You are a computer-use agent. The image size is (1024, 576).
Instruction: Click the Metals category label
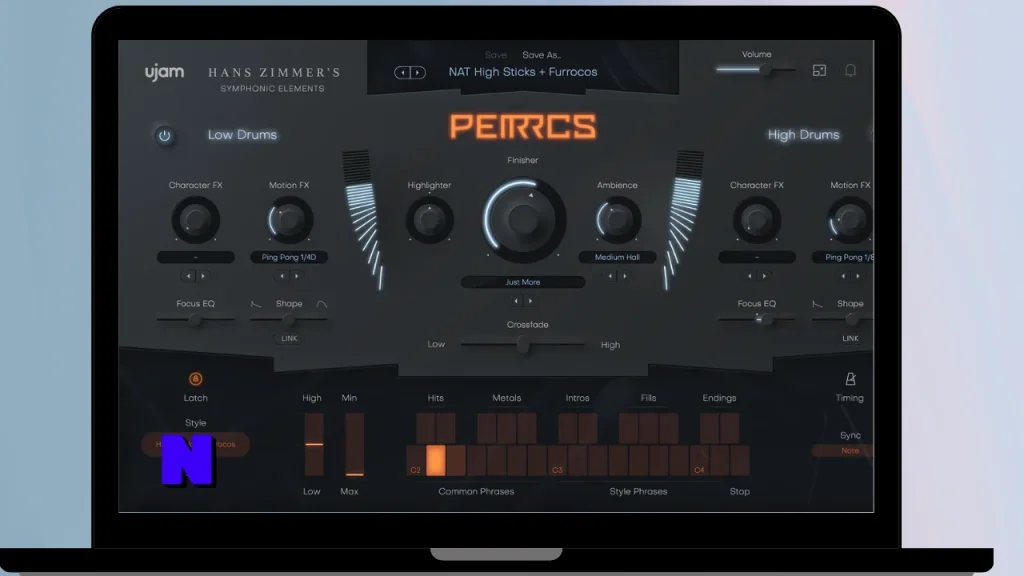tap(506, 398)
